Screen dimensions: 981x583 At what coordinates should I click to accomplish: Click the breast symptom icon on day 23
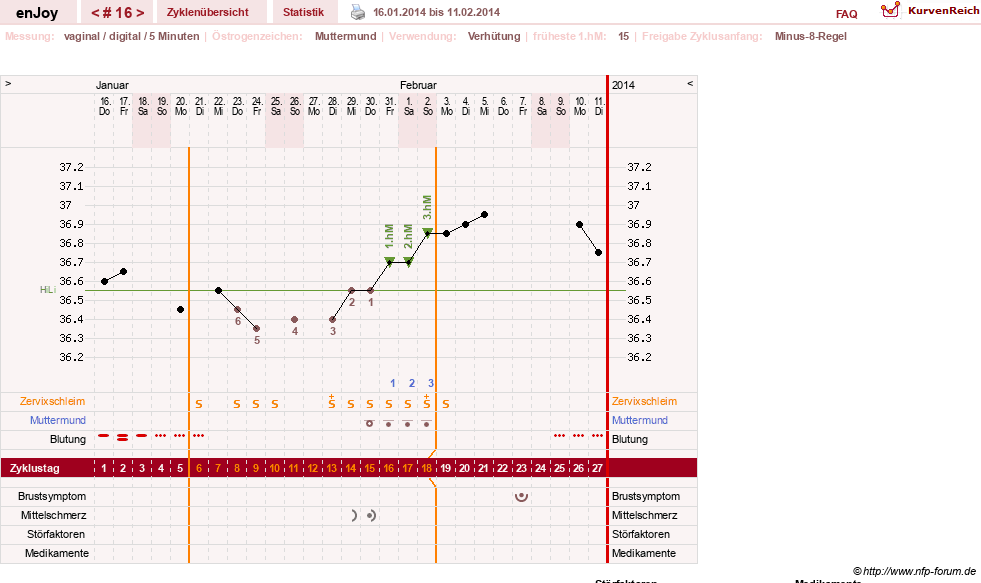click(x=521, y=497)
